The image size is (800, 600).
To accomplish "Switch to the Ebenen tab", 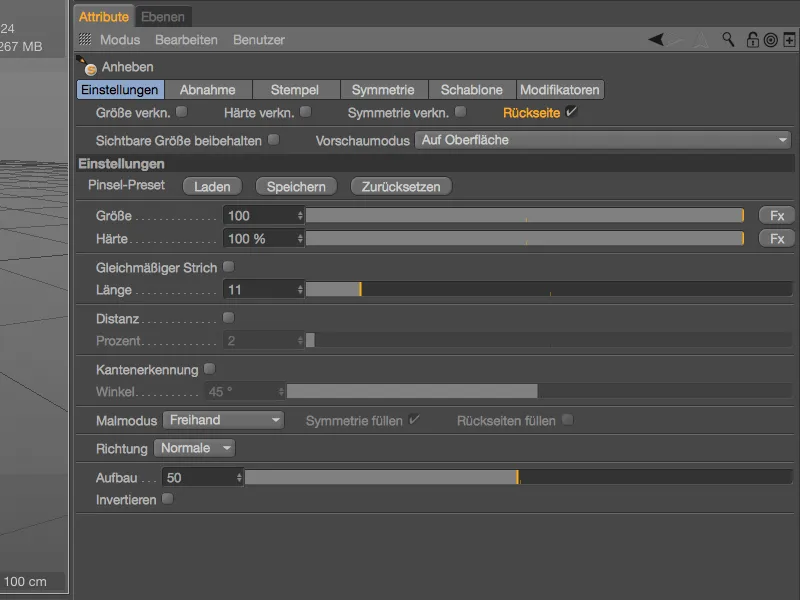I will 163,17.
